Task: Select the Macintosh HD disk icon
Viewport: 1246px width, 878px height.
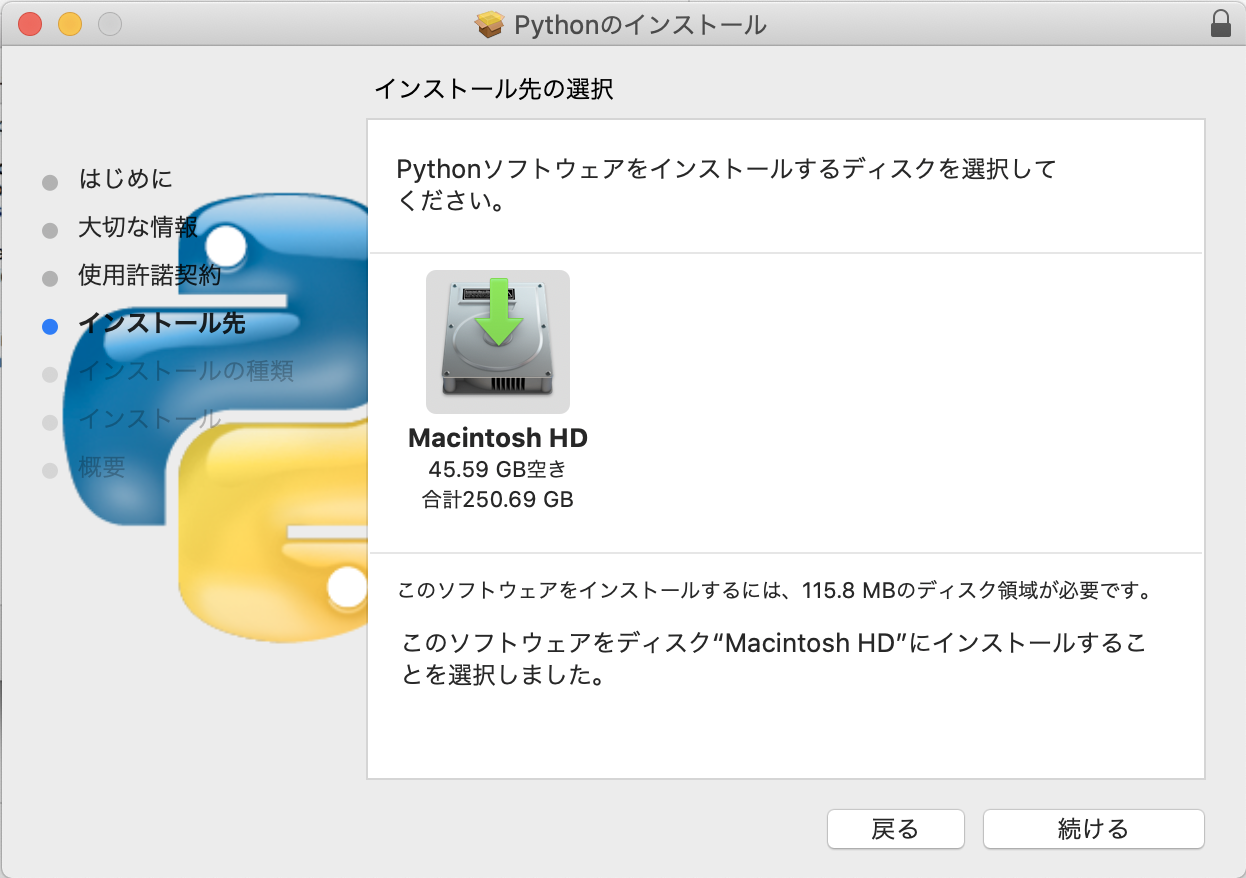Action: point(498,342)
